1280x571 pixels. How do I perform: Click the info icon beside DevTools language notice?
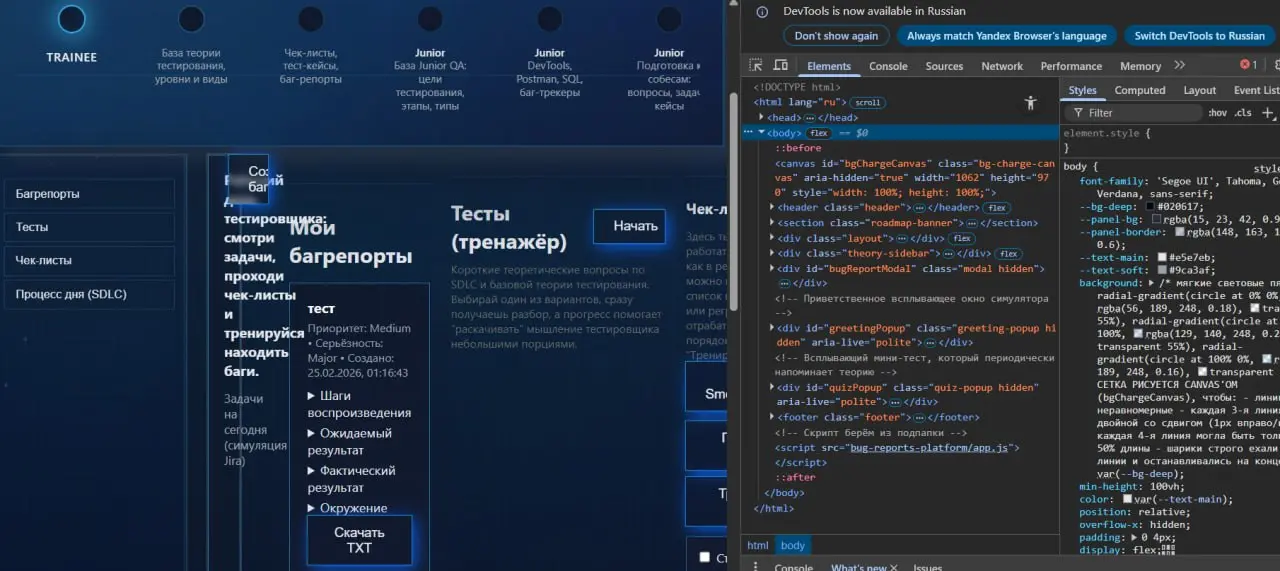(762, 11)
